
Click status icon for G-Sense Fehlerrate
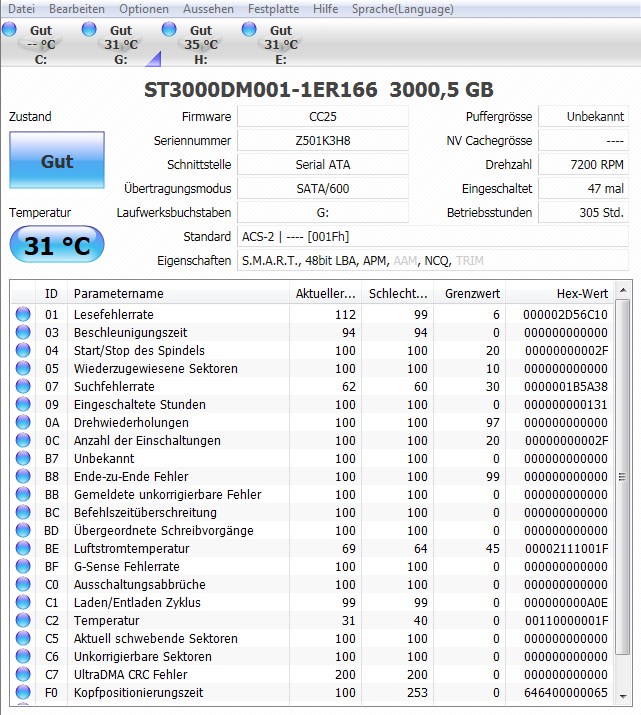(x=23, y=566)
